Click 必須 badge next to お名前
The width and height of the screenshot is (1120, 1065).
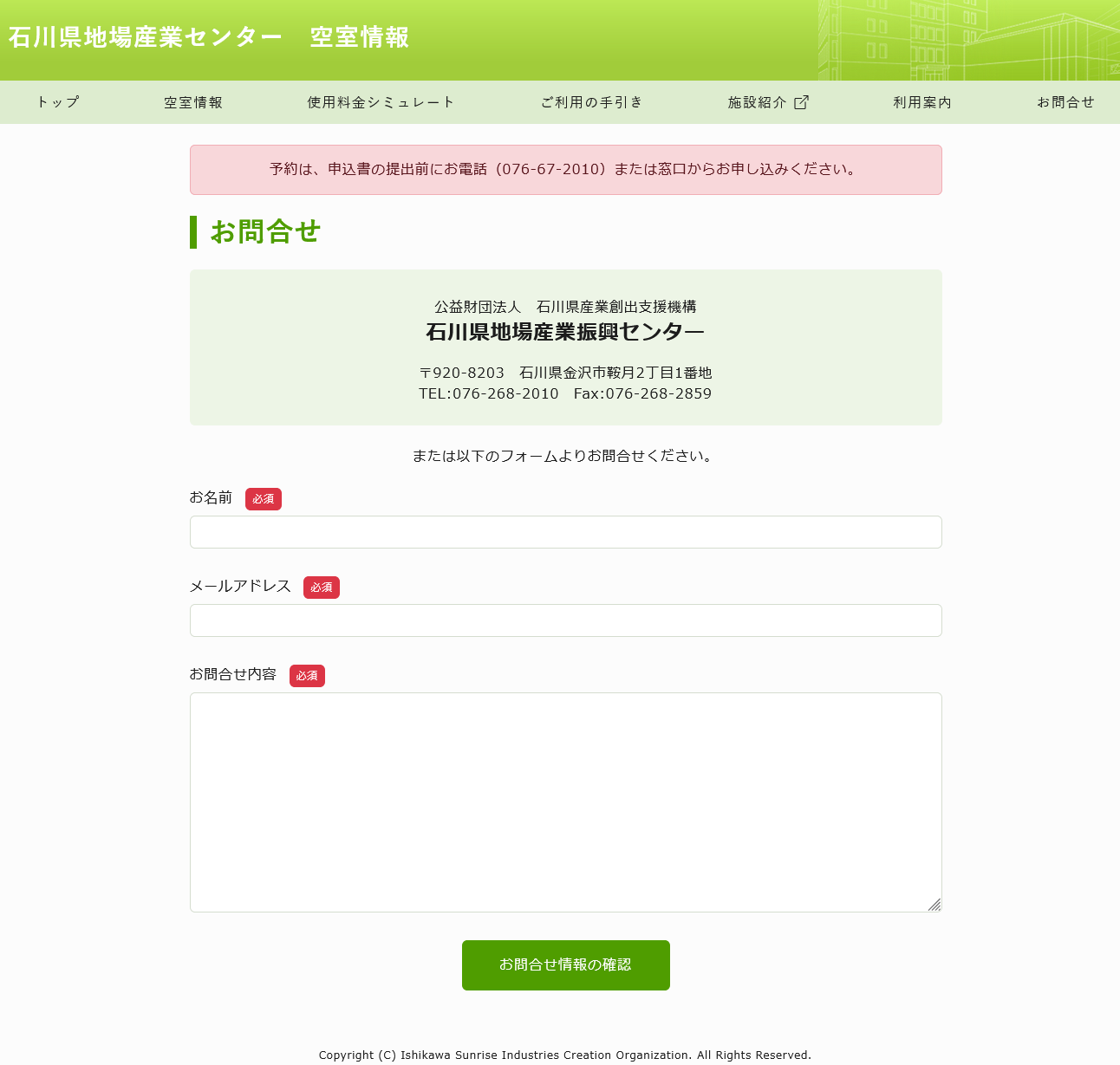click(264, 499)
